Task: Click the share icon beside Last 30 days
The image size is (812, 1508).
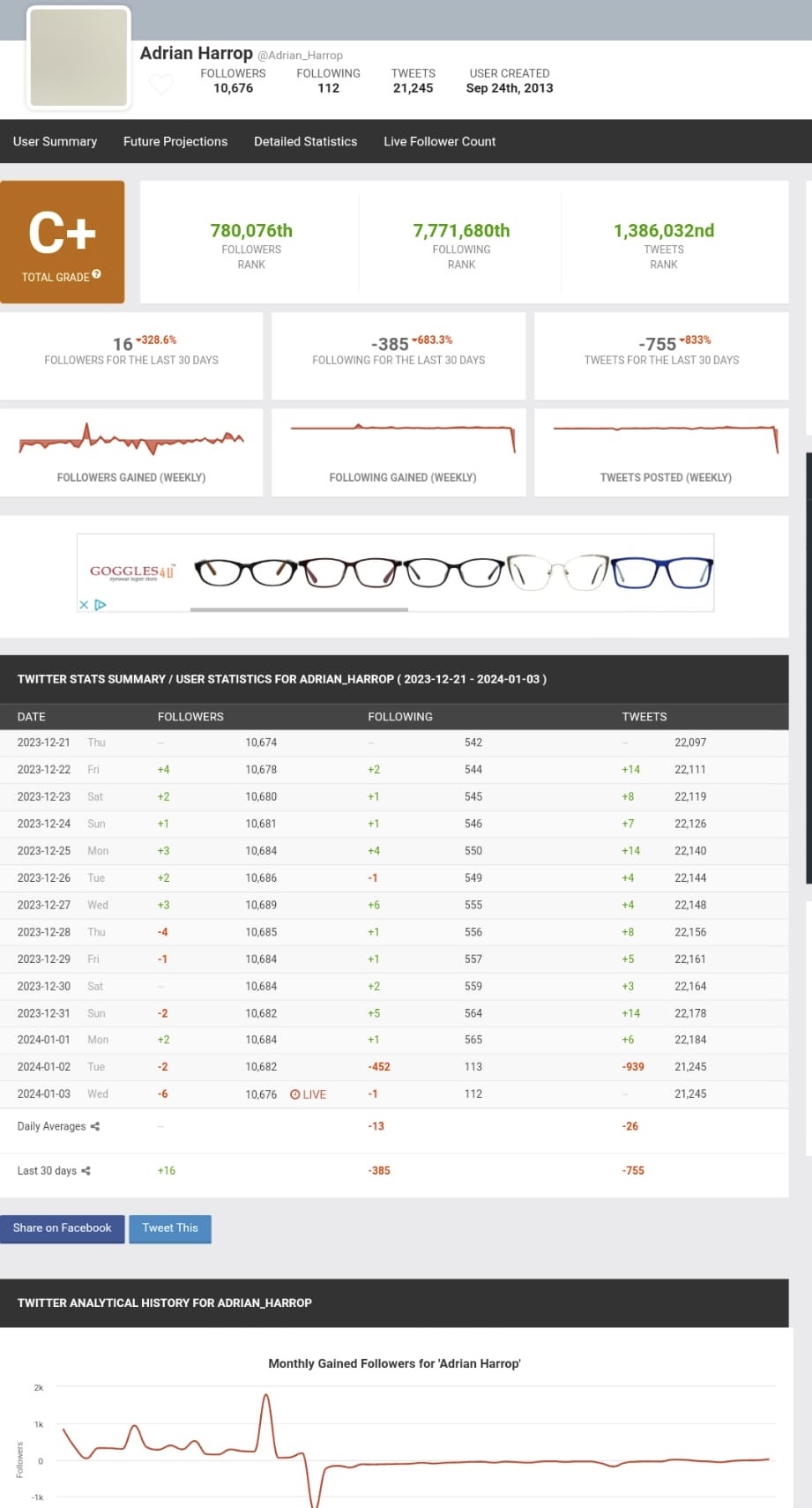Action: click(x=86, y=1171)
